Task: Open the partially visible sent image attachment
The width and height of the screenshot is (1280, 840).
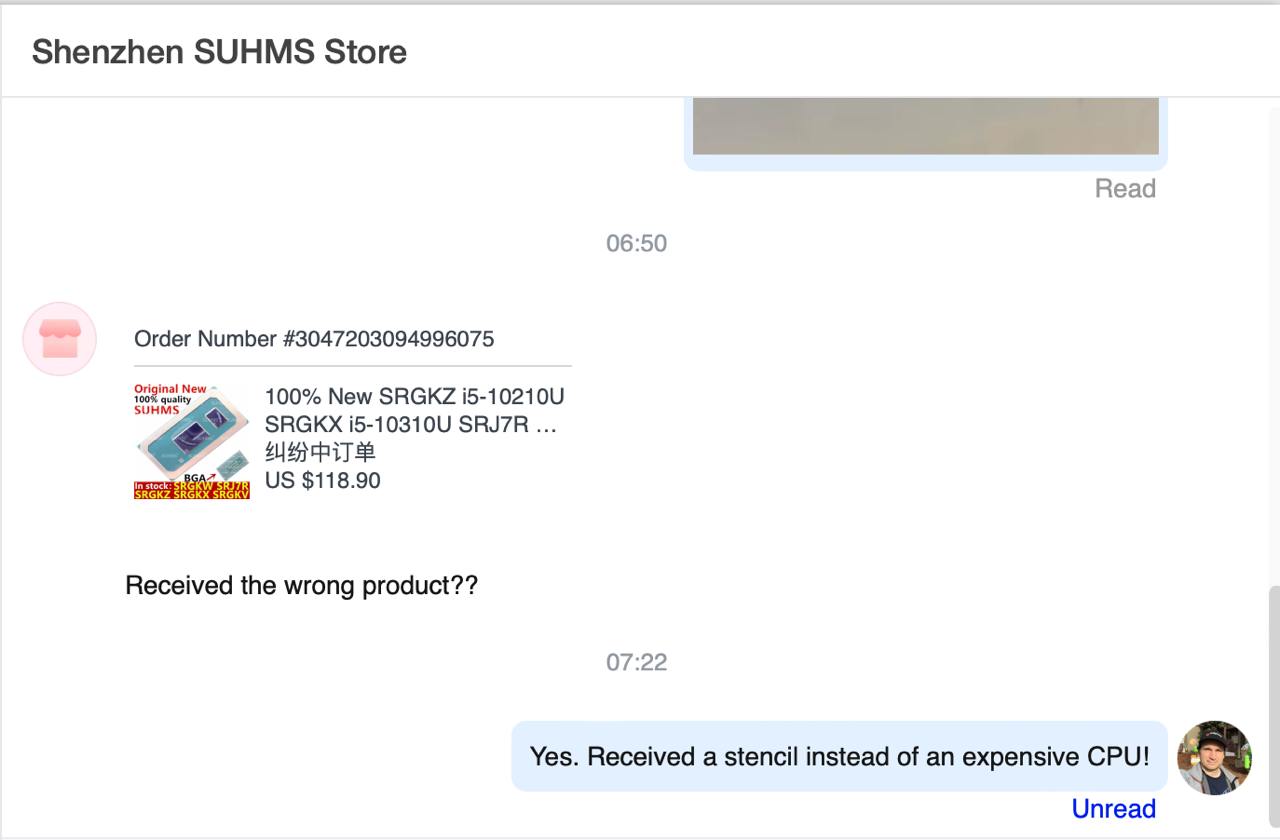Action: point(926,127)
